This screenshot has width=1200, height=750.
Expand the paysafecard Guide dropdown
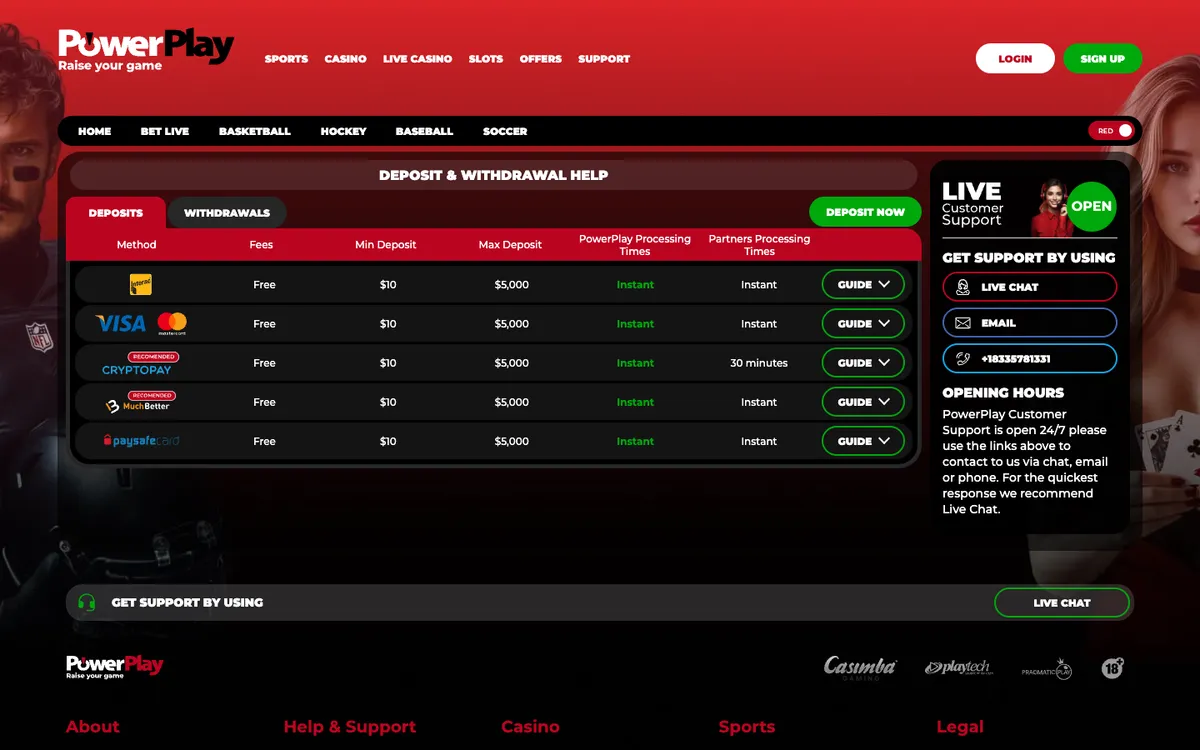click(863, 441)
